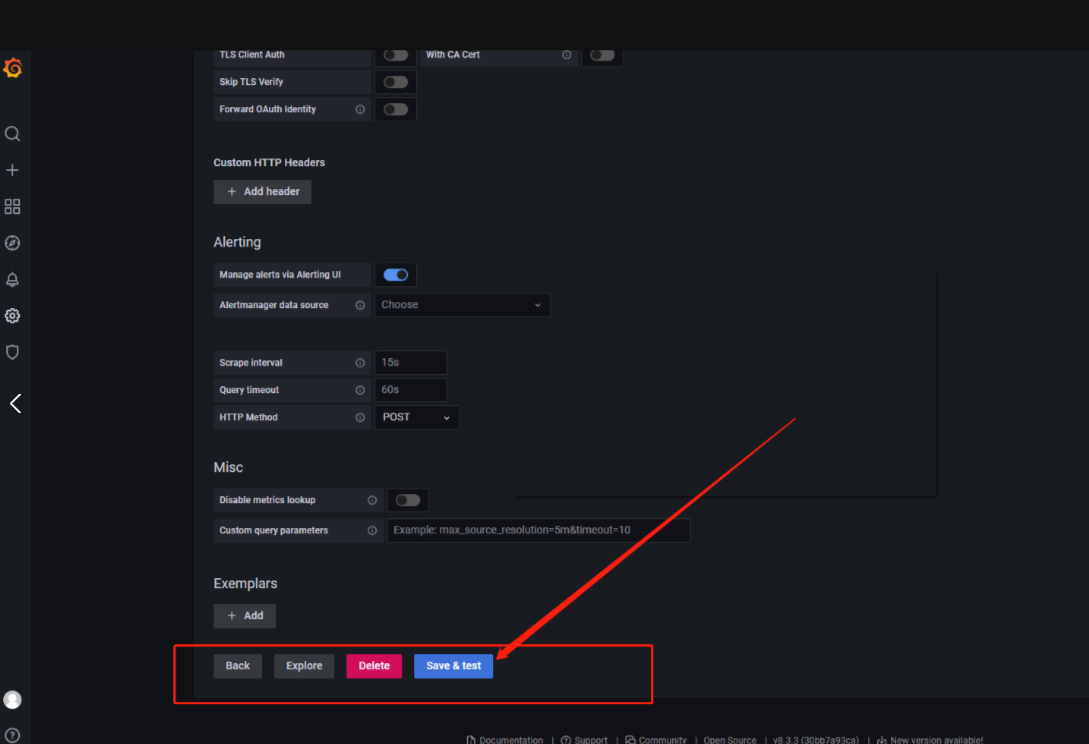Show info for Scrape interval
This screenshot has height=744, width=1089.
tap(360, 363)
